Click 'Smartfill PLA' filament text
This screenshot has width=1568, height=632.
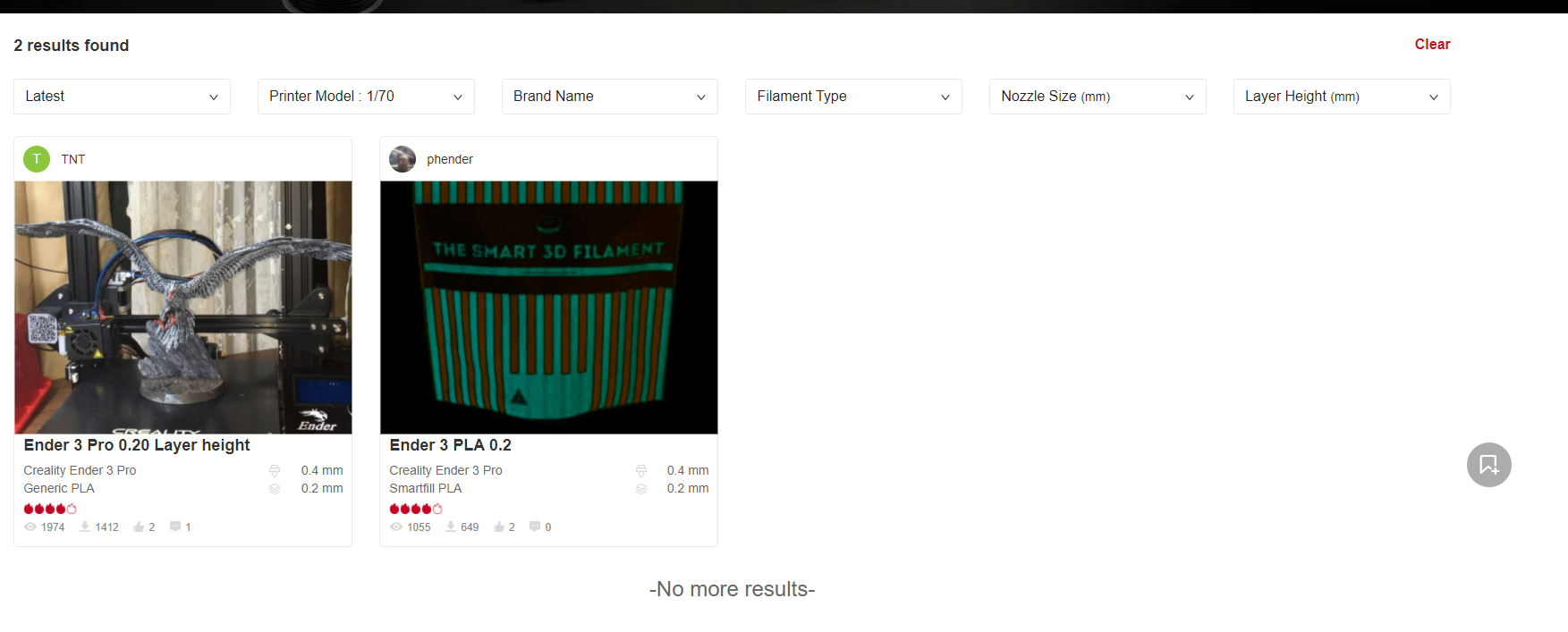coord(426,488)
